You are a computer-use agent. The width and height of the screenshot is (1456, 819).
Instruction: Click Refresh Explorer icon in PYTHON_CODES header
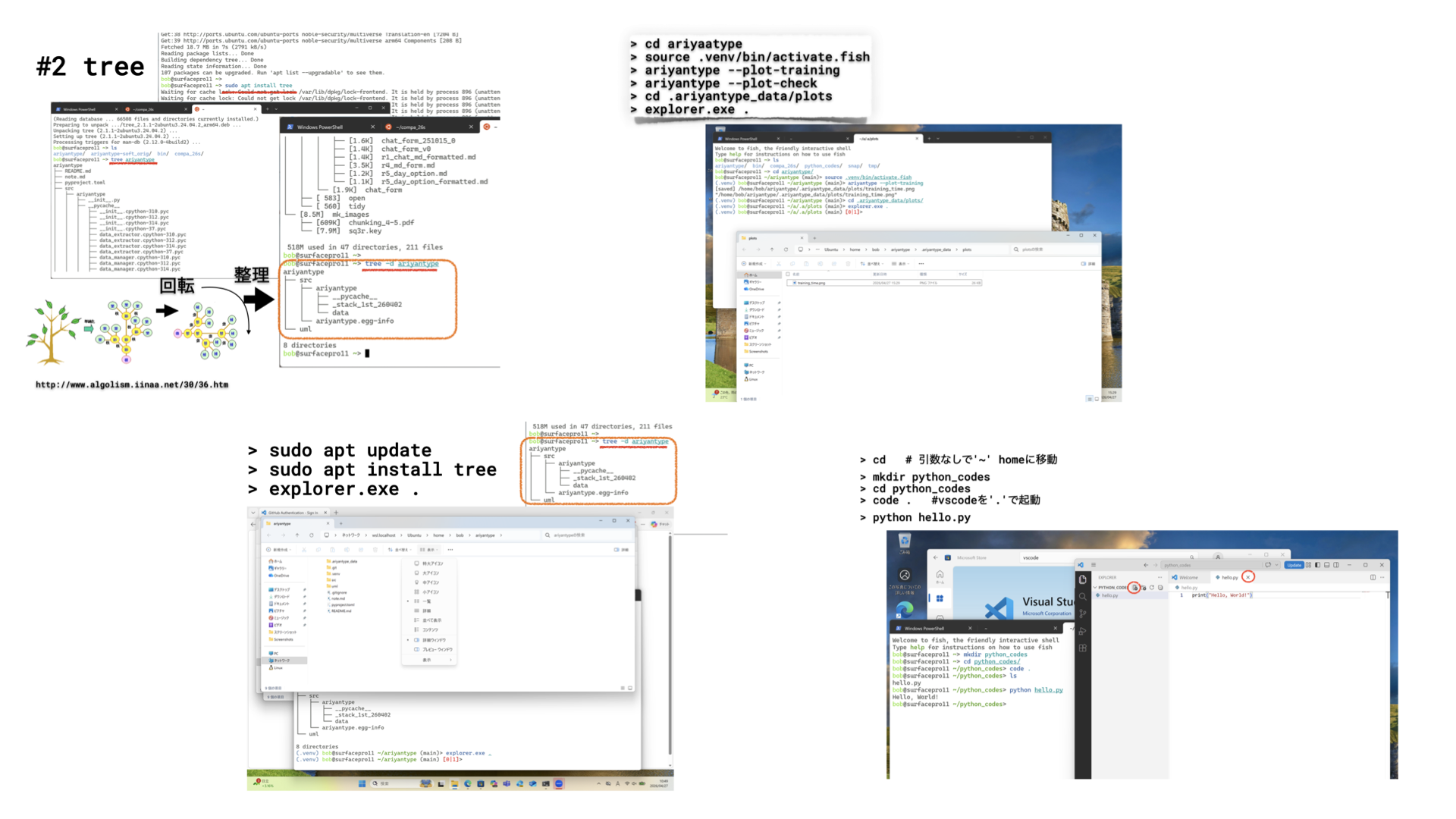tap(1152, 588)
